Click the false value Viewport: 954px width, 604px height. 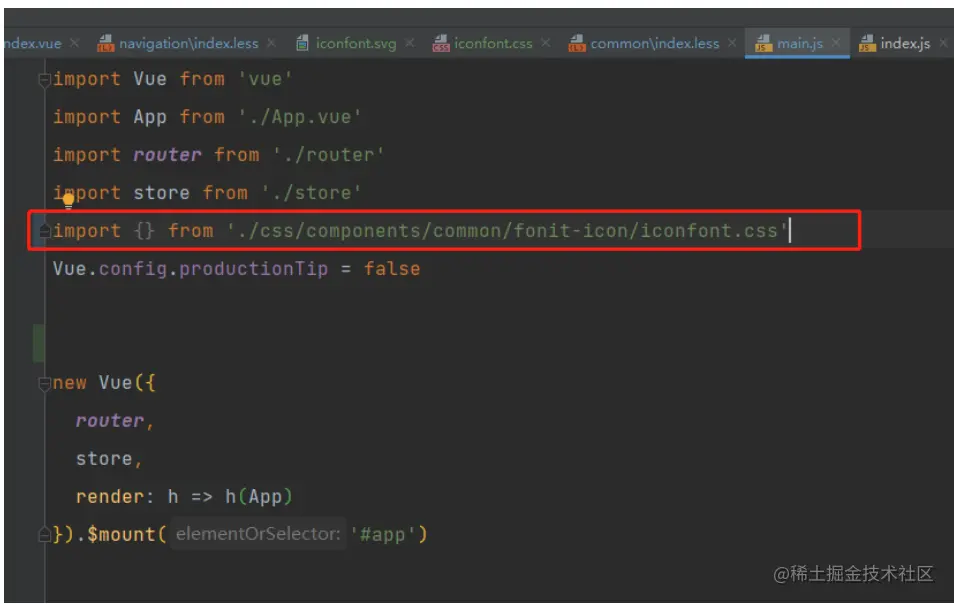[x=392, y=269]
